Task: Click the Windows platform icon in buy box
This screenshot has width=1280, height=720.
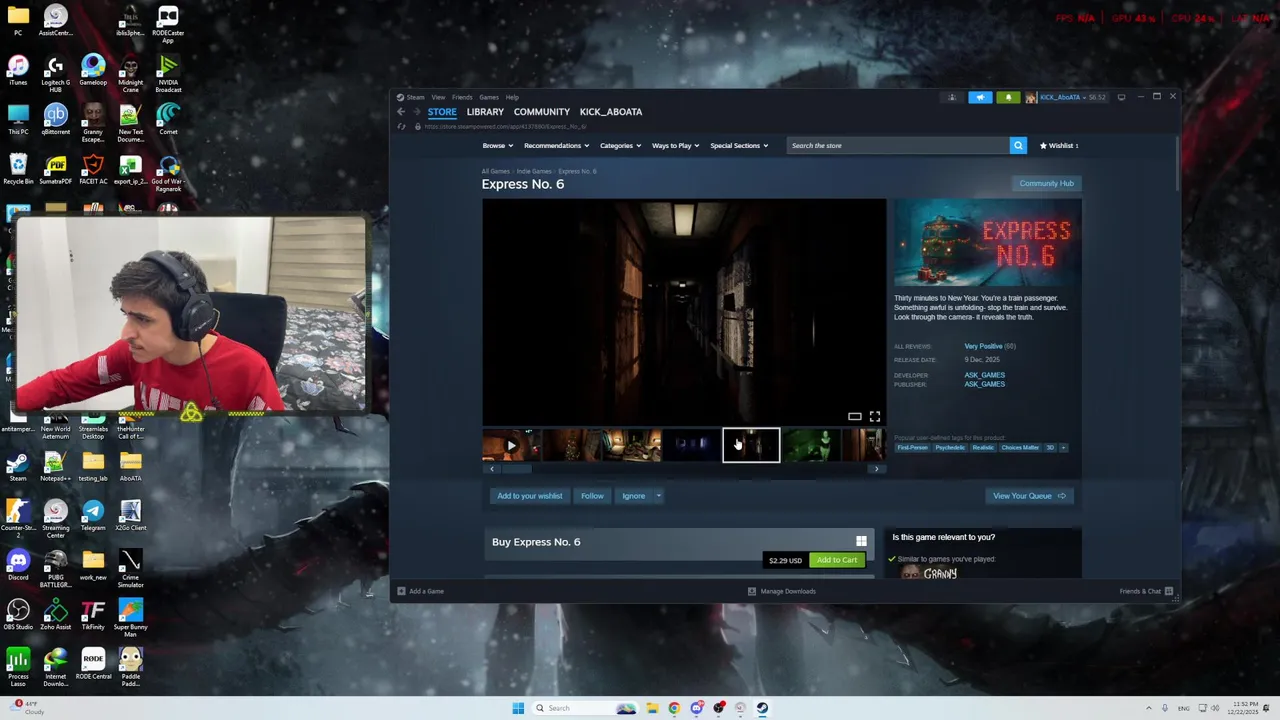Action: tap(861, 542)
